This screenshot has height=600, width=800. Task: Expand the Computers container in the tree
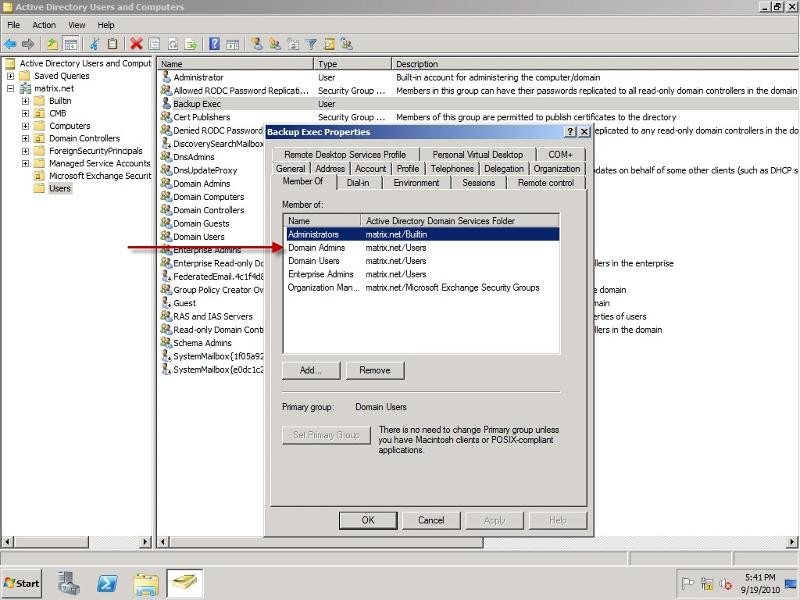[25, 126]
